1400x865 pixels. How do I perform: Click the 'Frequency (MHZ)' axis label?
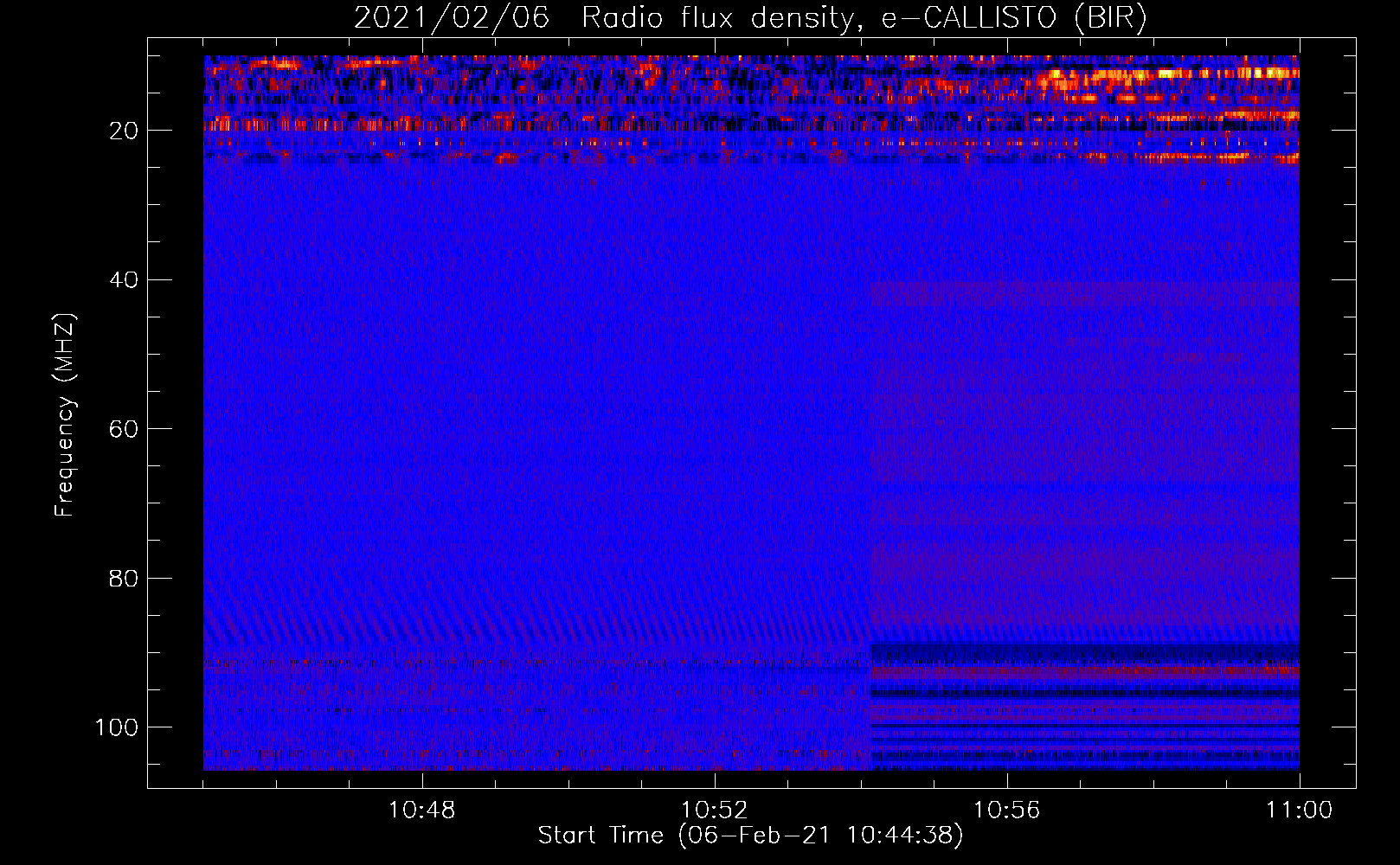[x=65, y=415]
